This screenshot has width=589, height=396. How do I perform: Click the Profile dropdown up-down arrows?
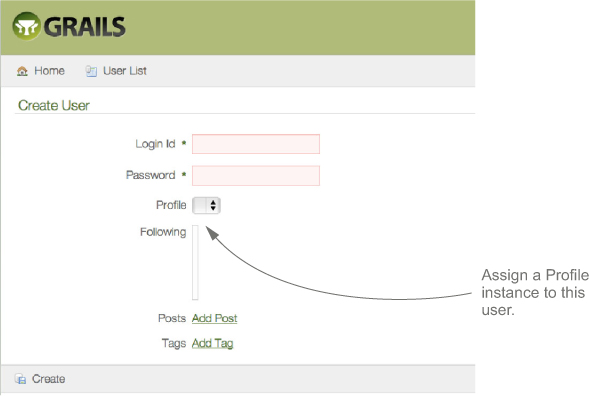pyautogui.click(x=213, y=206)
